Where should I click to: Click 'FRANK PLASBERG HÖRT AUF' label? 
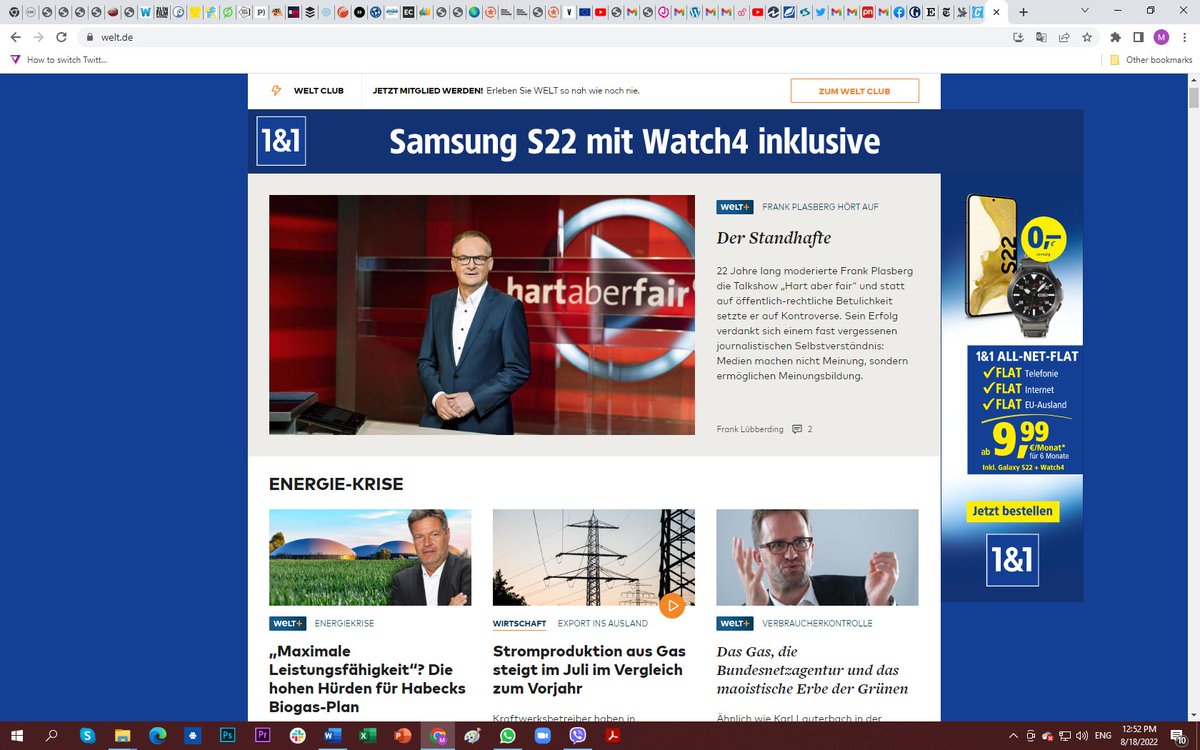point(820,207)
